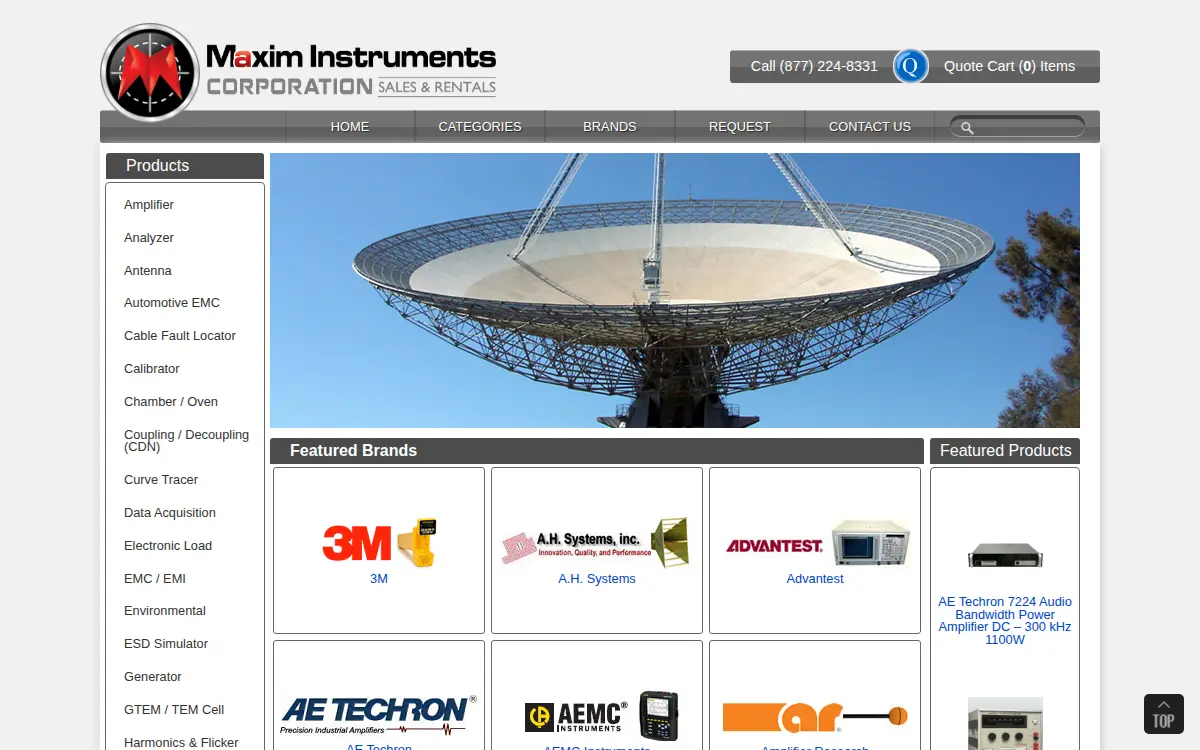The width and height of the screenshot is (1200, 750).
Task: Select the Analyzer product category
Action: (149, 238)
